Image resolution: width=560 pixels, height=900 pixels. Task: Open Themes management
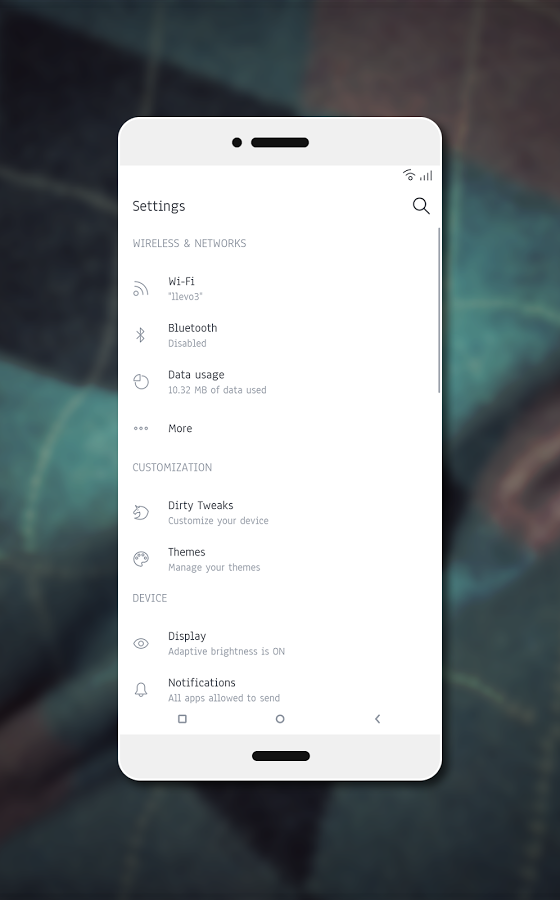[x=280, y=559]
